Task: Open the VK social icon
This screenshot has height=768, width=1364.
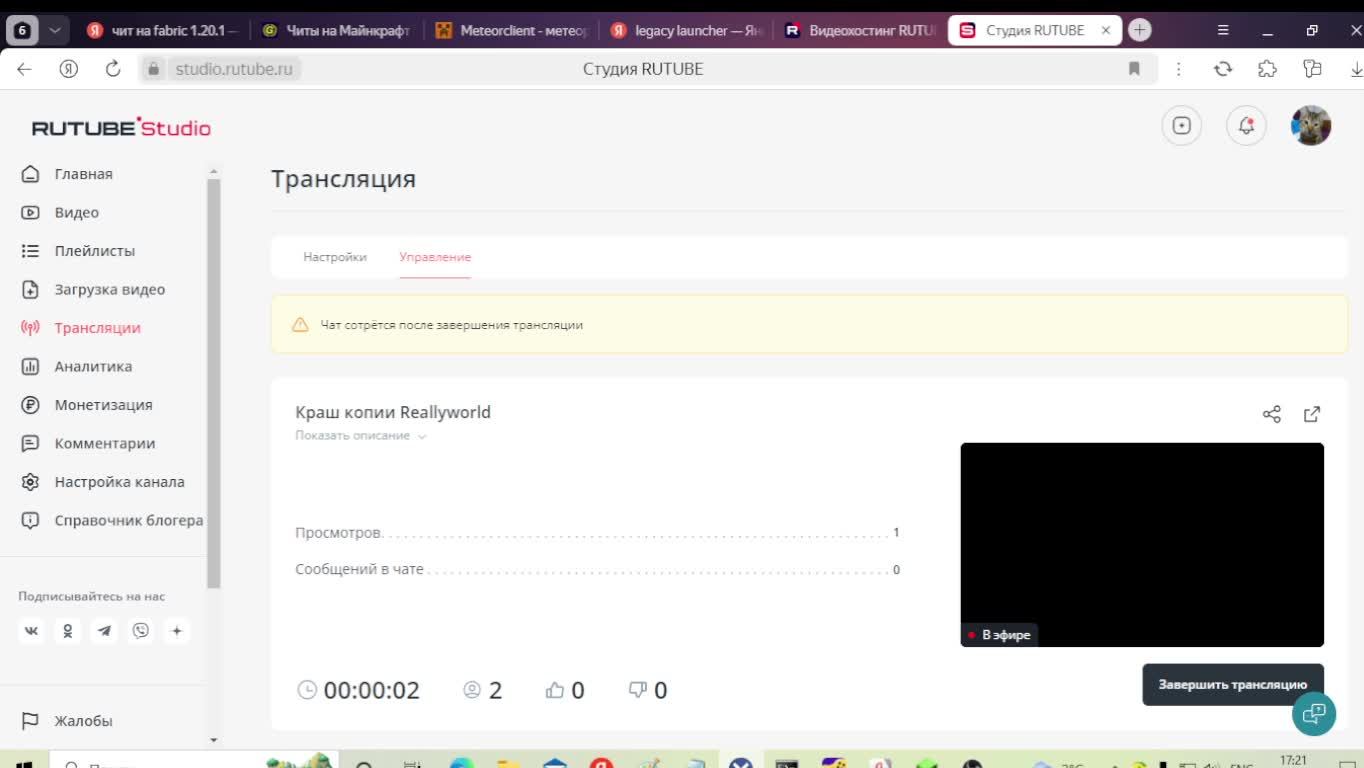Action: point(31,631)
